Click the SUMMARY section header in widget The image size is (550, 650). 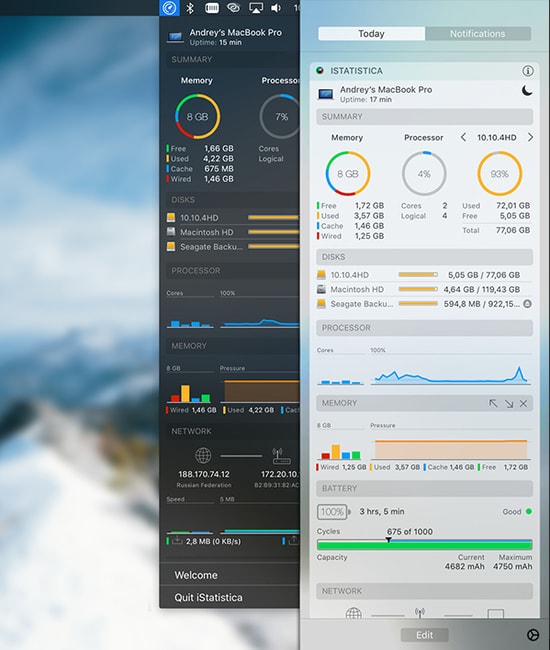[x=424, y=116]
